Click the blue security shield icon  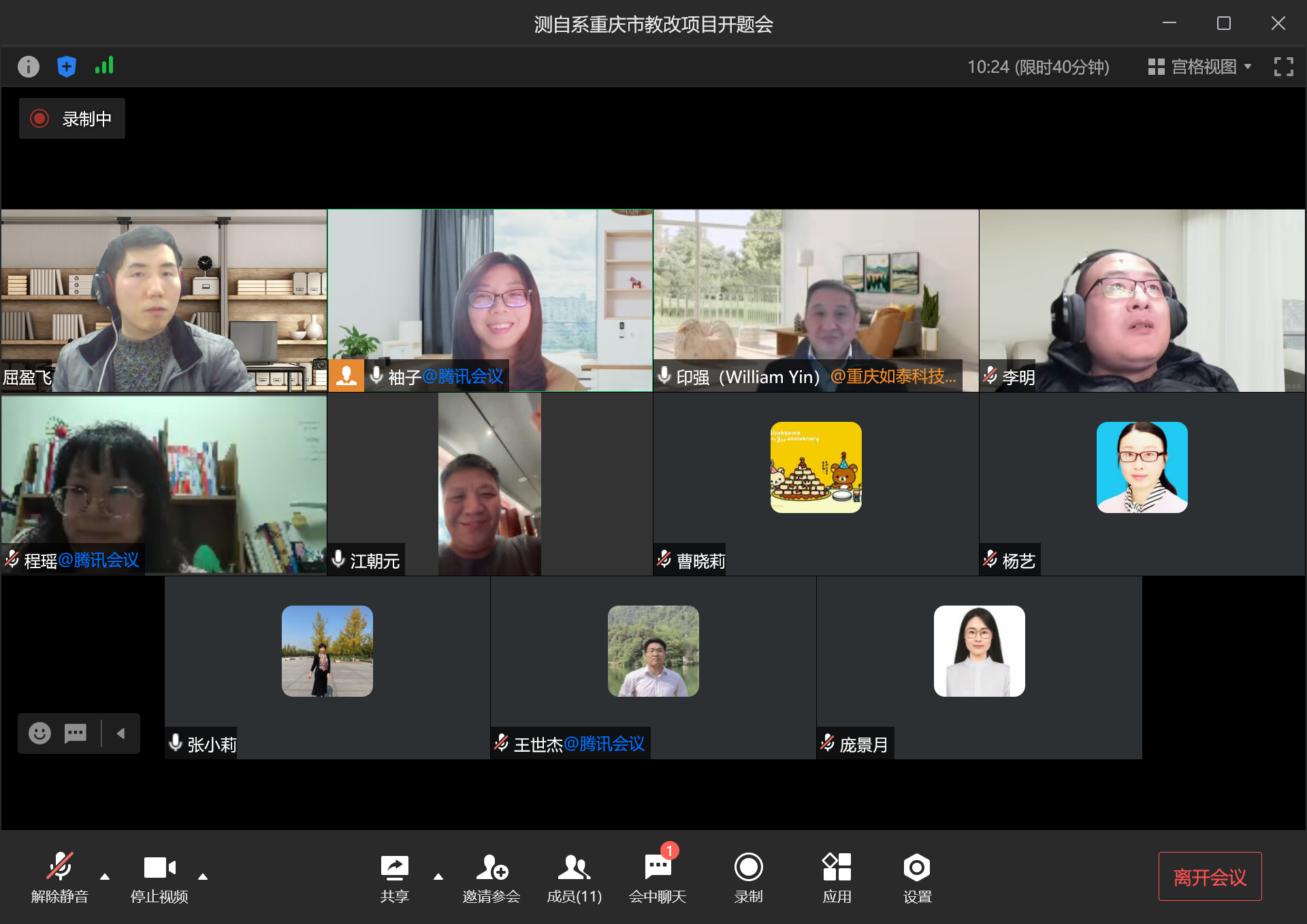pos(66,67)
